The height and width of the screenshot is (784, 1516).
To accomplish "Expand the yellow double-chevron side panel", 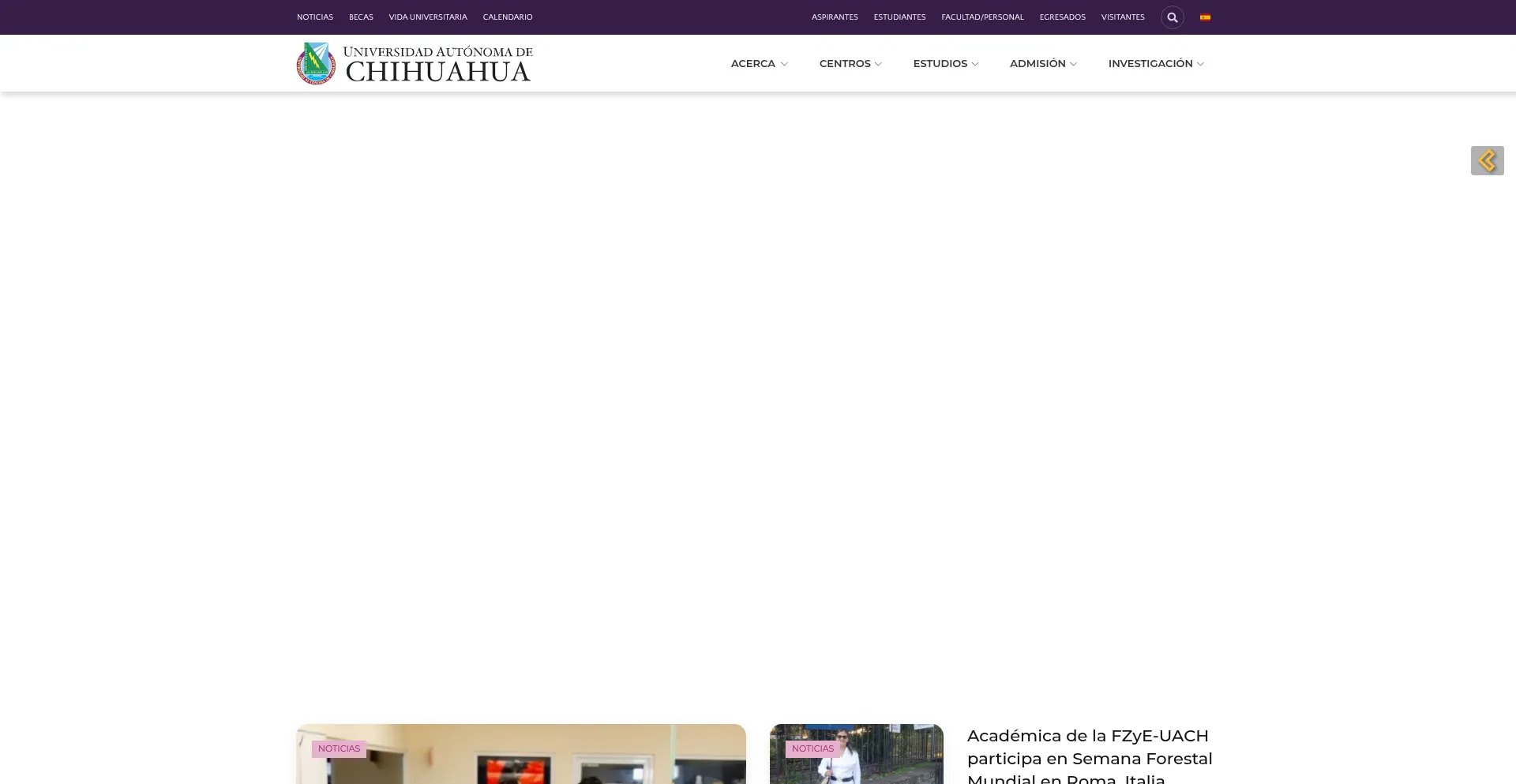I will 1487,160.
